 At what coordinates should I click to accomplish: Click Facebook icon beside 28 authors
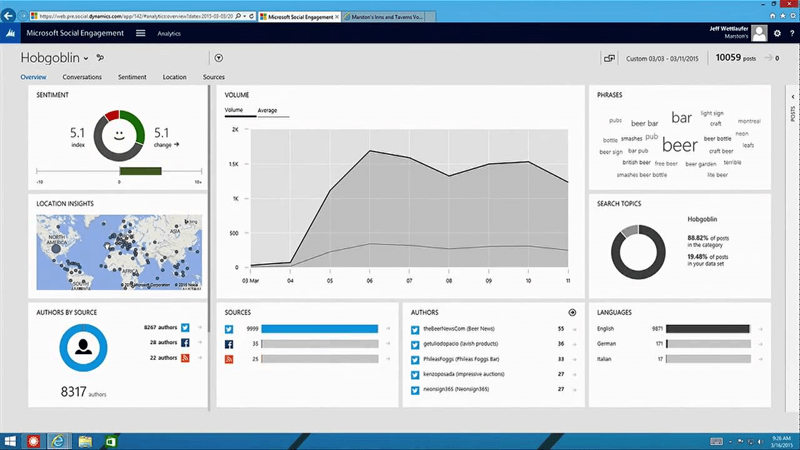(185, 343)
